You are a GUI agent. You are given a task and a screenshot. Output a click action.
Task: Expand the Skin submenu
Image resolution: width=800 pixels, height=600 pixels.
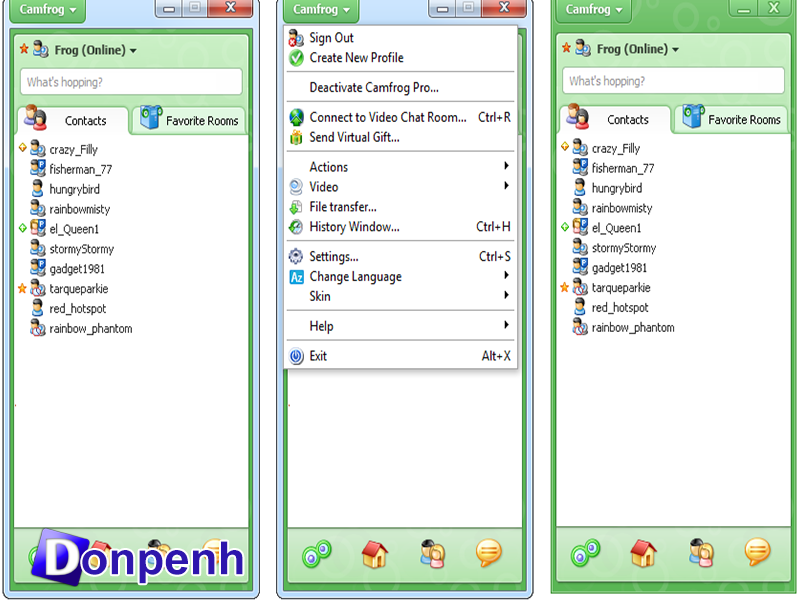tap(401, 296)
